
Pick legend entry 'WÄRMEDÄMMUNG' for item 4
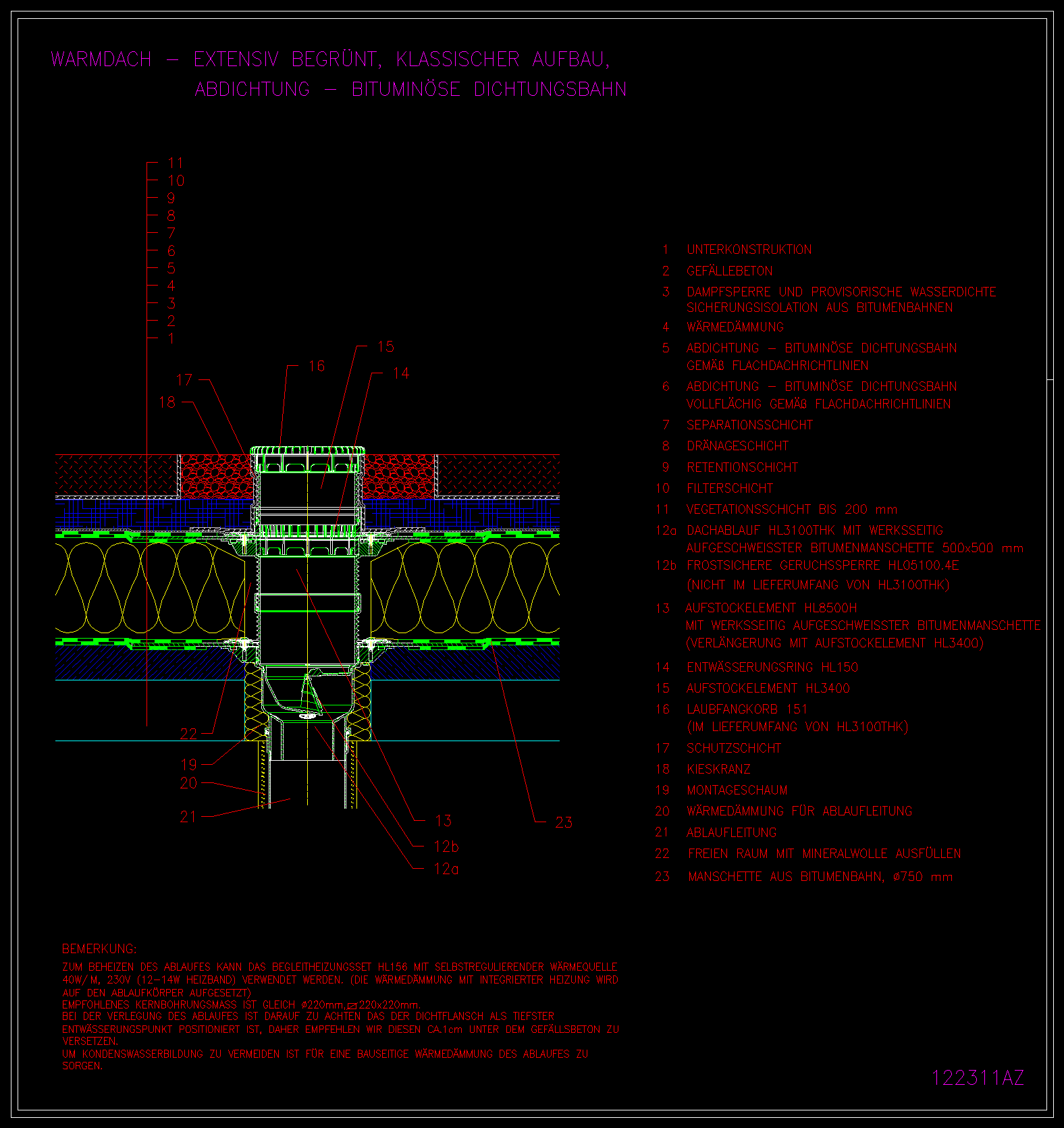coord(735,327)
